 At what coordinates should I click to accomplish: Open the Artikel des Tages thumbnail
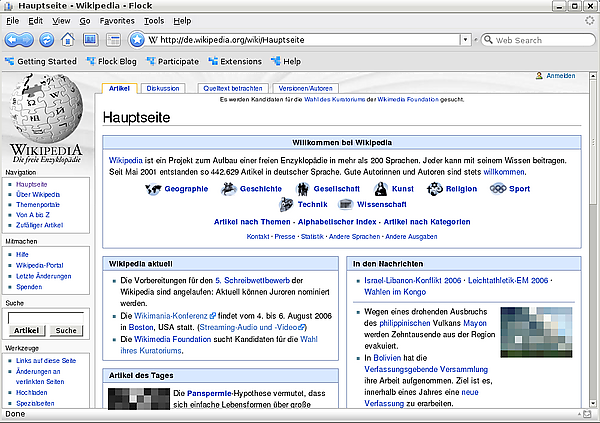click(x=139, y=399)
